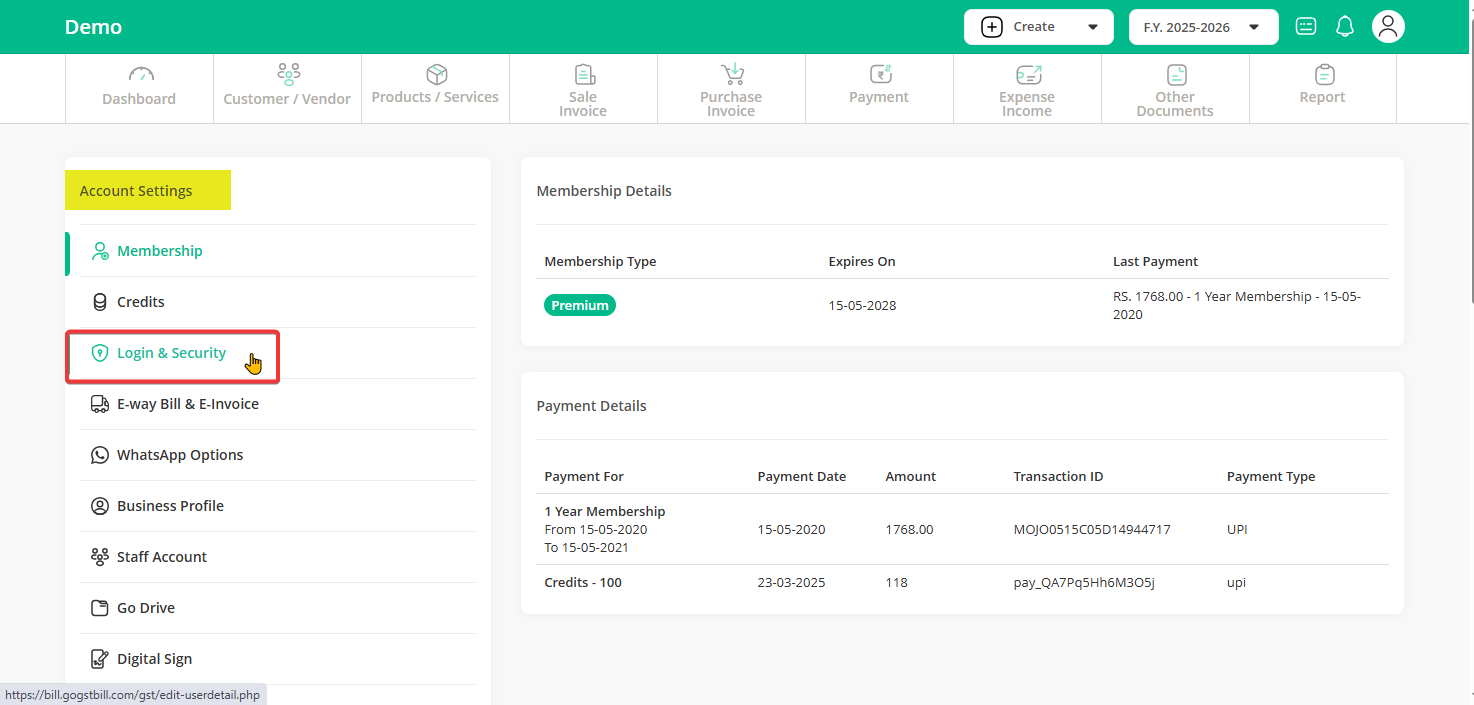Open the F.Y. 2025-2026 year selector
The width and height of the screenshot is (1474, 705).
(1203, 27)
